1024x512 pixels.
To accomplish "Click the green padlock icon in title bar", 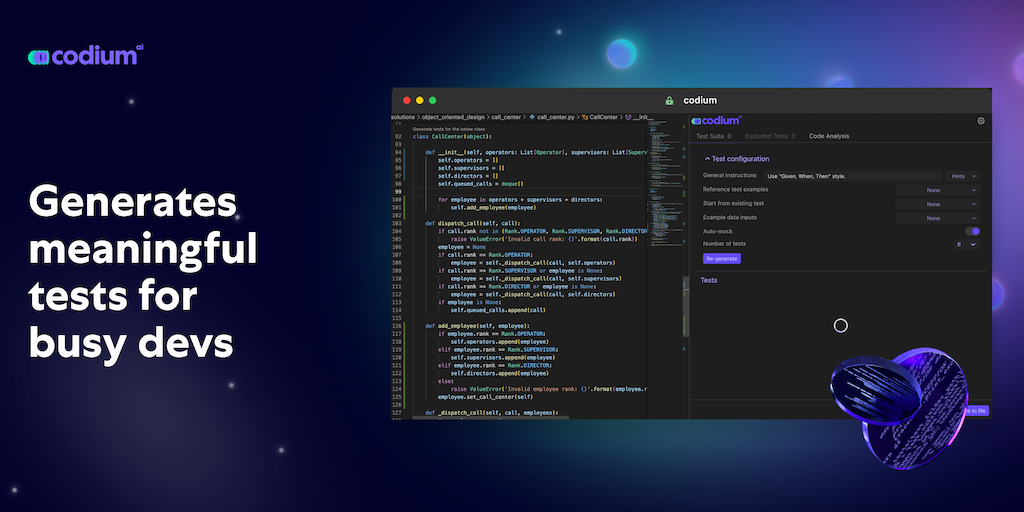I will 669,101.
